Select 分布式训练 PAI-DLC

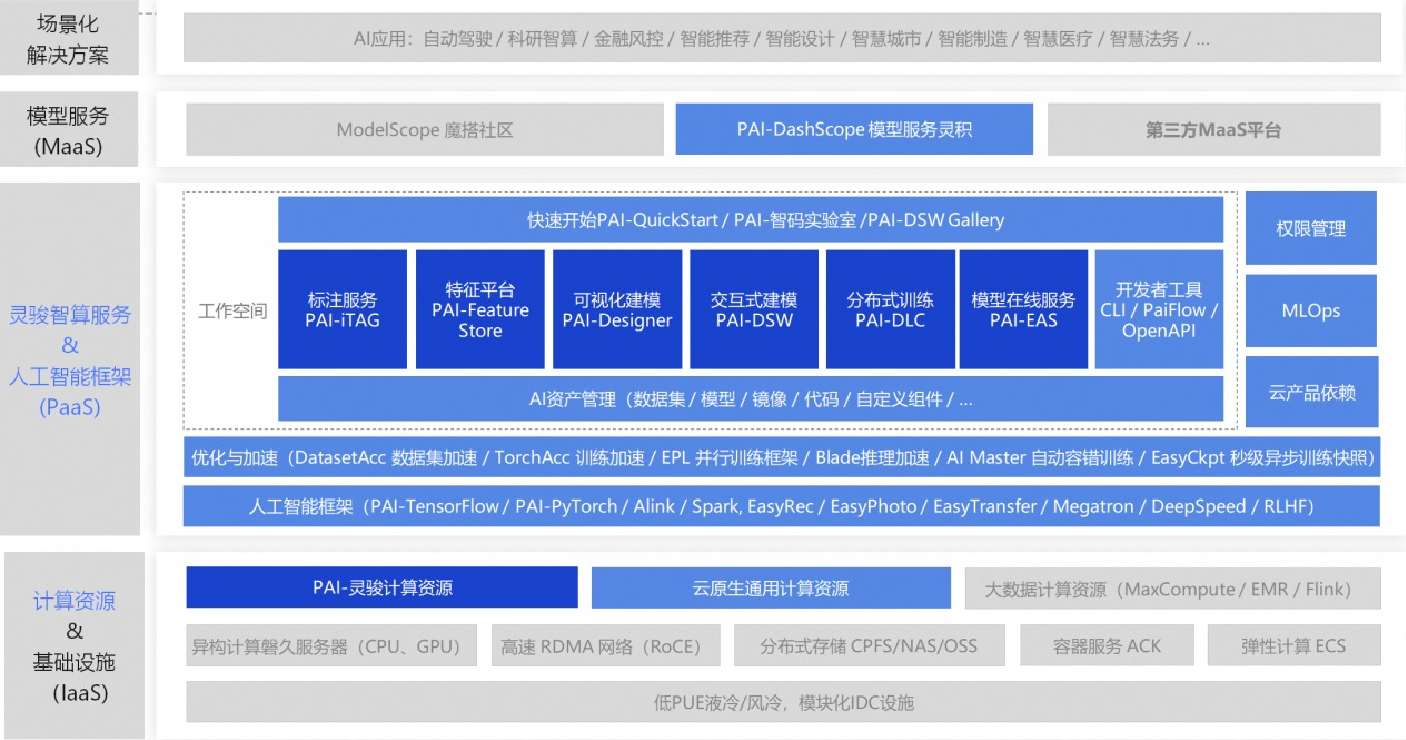pyautogui.click(x=890, y=309)
